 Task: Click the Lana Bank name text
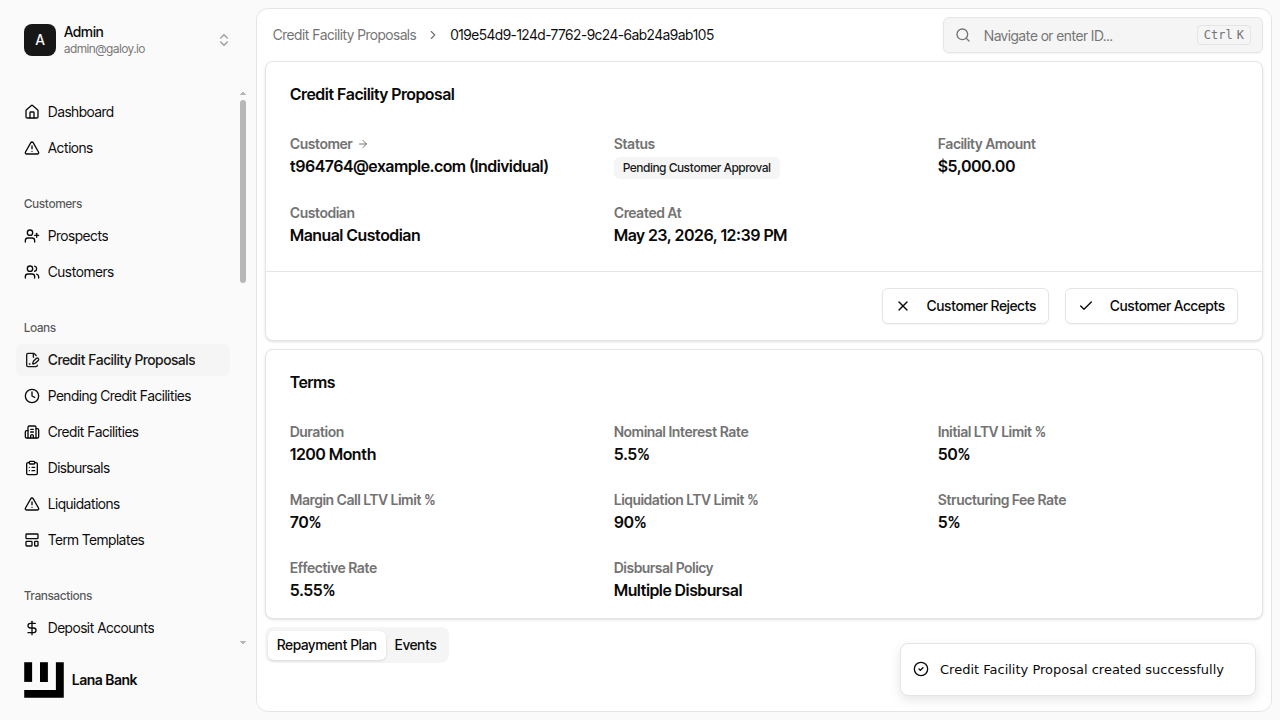click(x=104, y=680)
